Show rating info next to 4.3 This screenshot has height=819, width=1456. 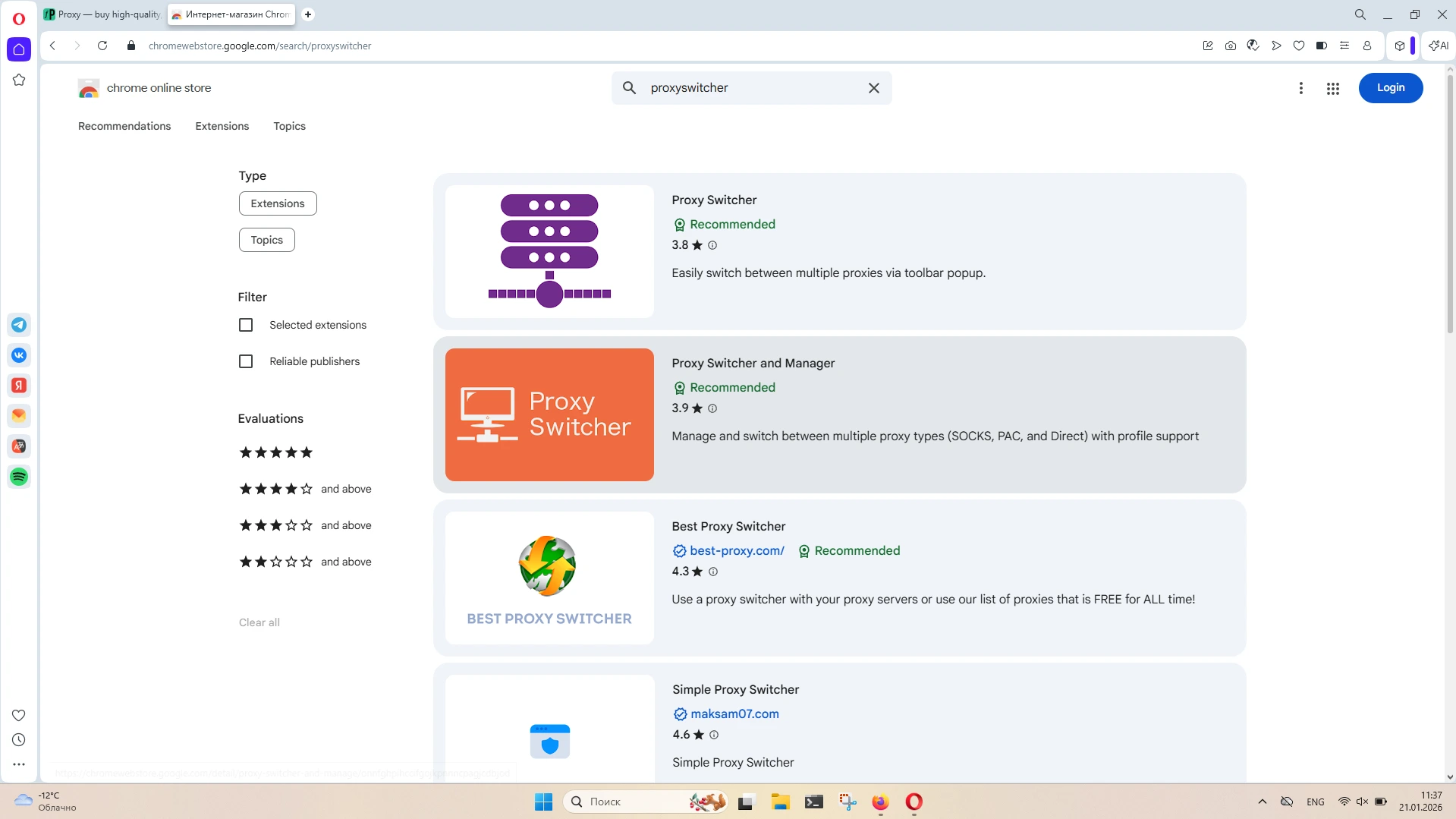pos(713,572)
